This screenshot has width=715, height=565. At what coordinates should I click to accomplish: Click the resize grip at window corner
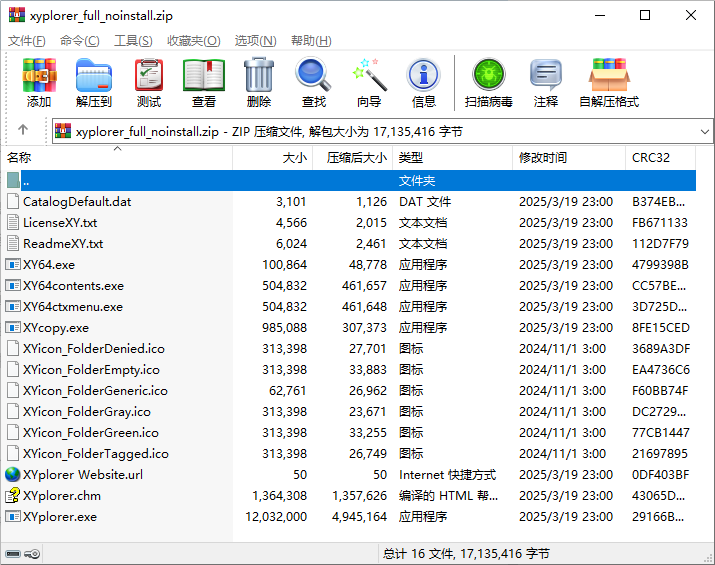pyautogui.click(x=708, y=558)
